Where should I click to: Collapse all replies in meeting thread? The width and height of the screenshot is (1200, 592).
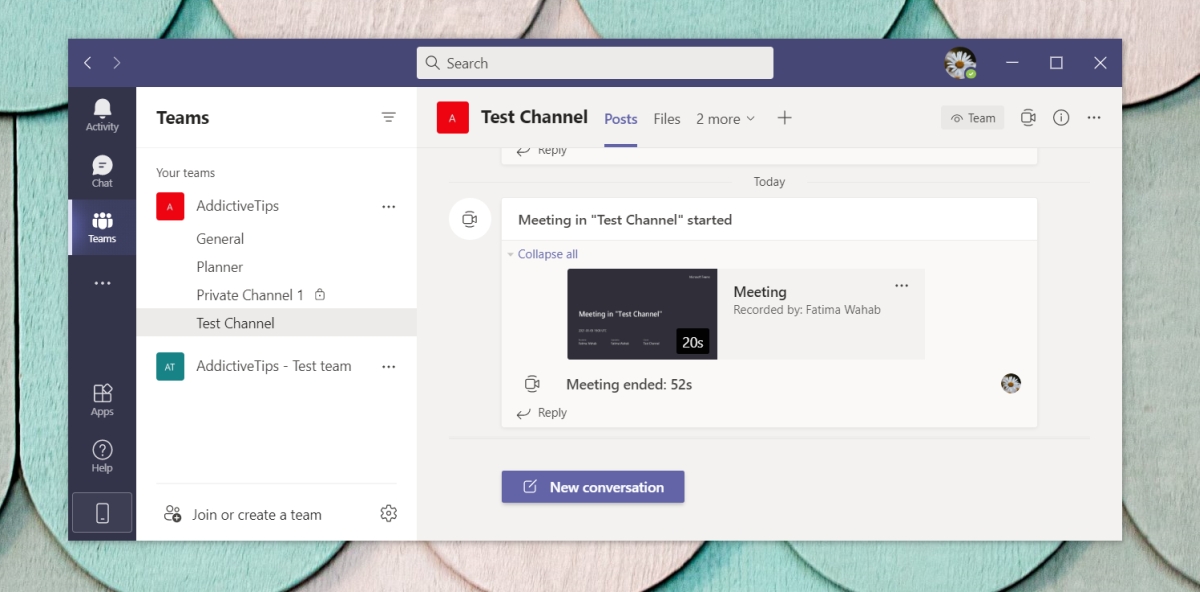coord(547,254)
